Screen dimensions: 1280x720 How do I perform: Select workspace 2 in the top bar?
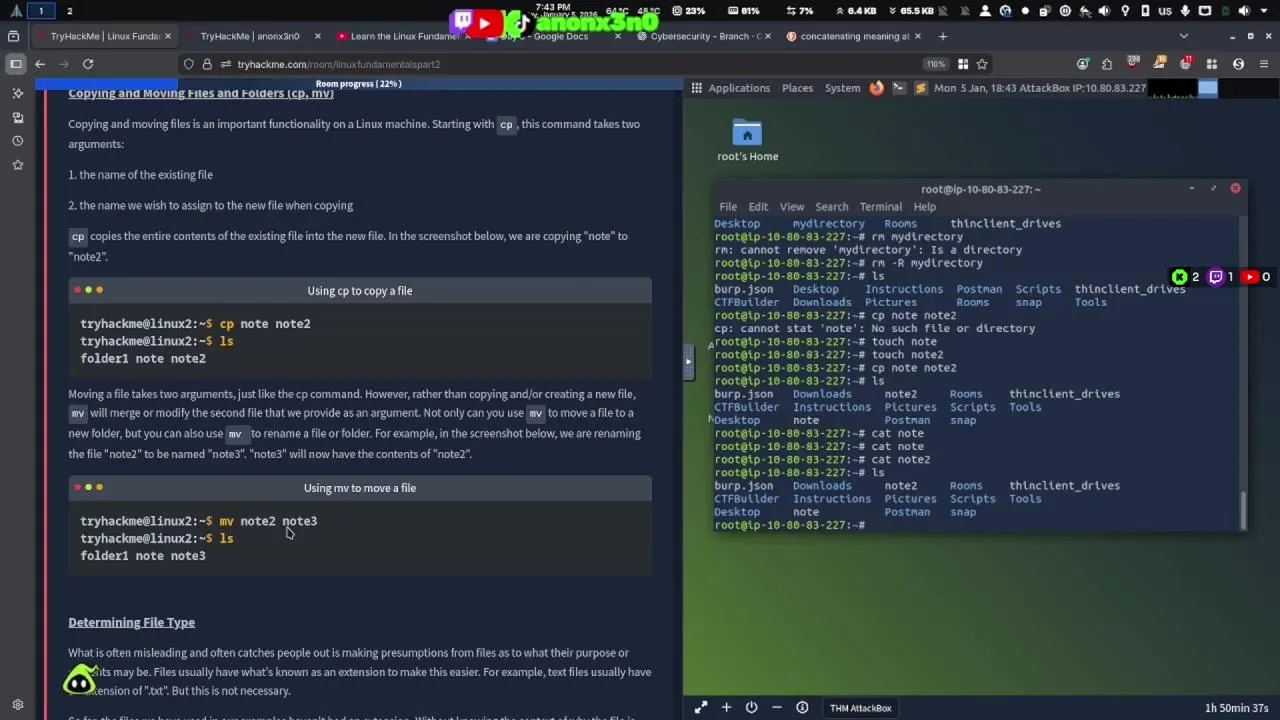[x=69, y=11]
